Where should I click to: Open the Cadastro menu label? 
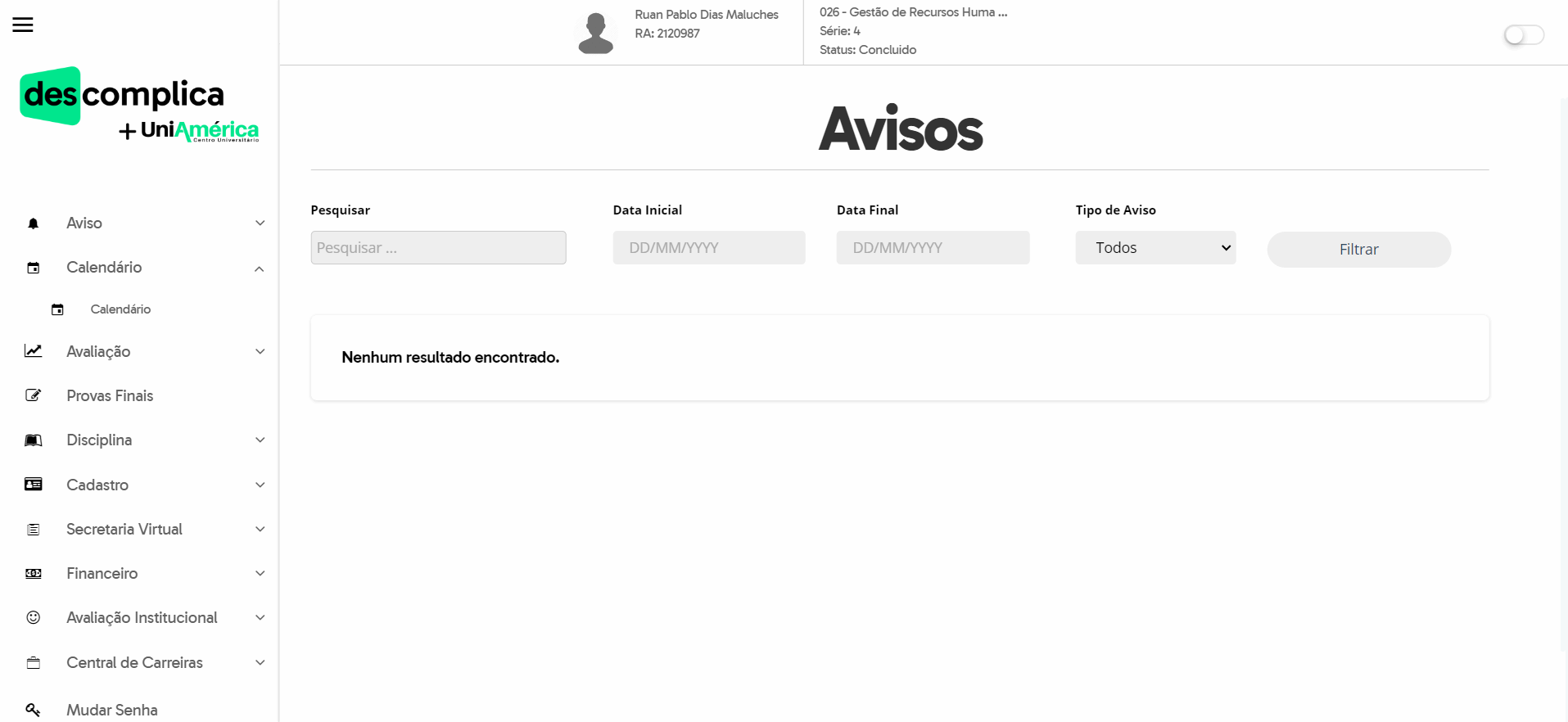click(97, 485)
